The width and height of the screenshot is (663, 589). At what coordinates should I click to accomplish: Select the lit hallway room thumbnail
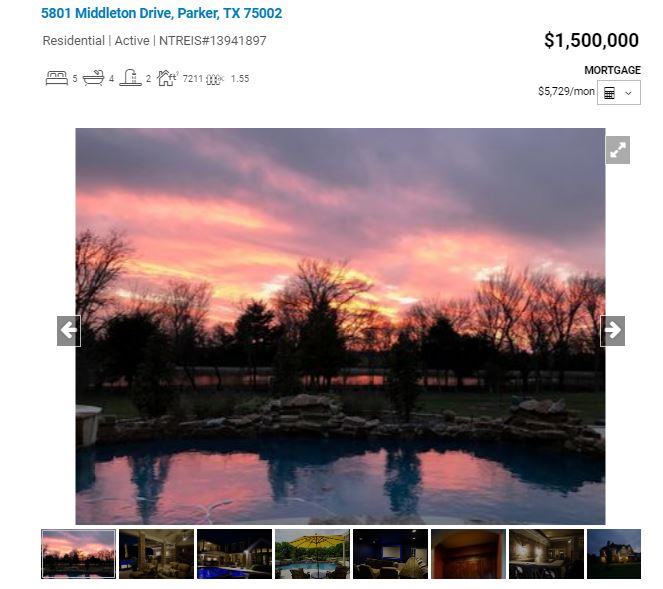pyautogui.click(x=546, y=554)
